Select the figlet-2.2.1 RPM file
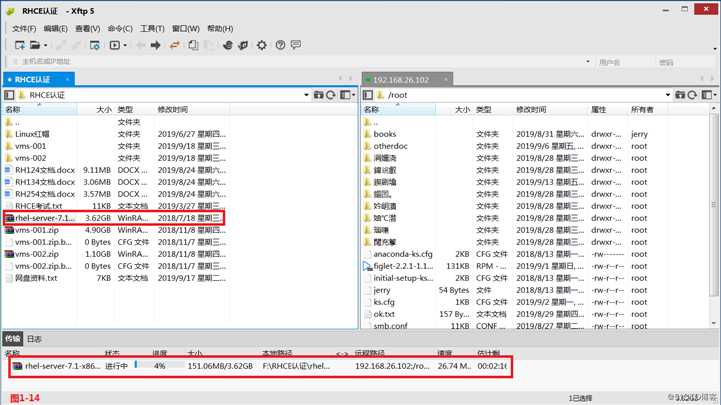Image resolution: width=721 pixels, height=405 pixels. click(506, 266)
